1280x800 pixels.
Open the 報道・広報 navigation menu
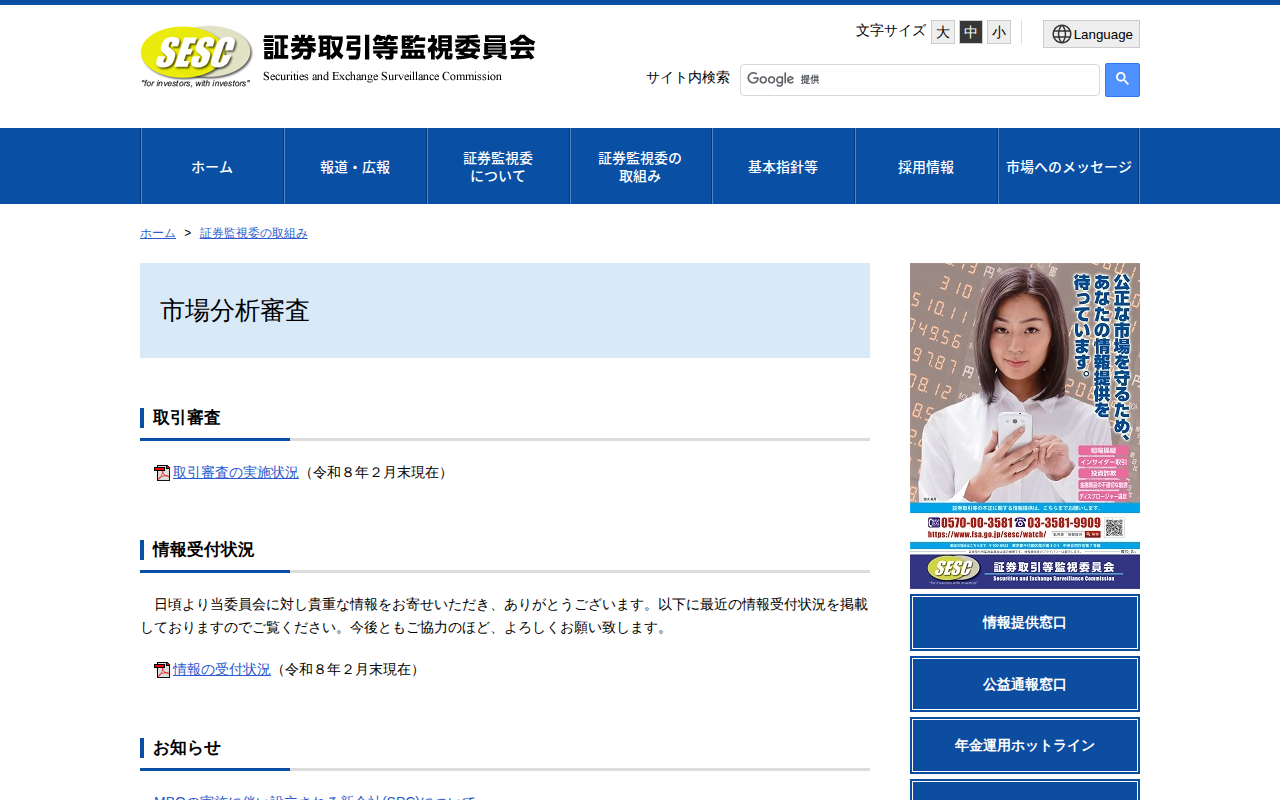pyautogui.click(x=355, y=166)
